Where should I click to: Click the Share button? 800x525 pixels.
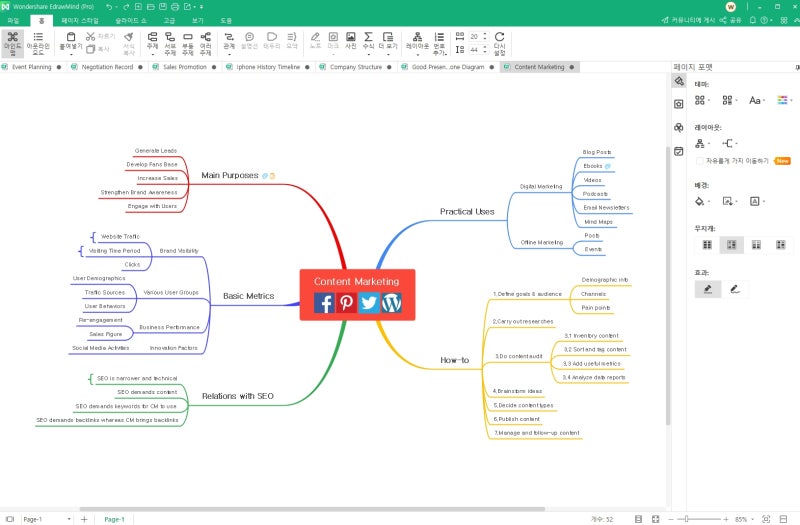[x=730, y=20]
